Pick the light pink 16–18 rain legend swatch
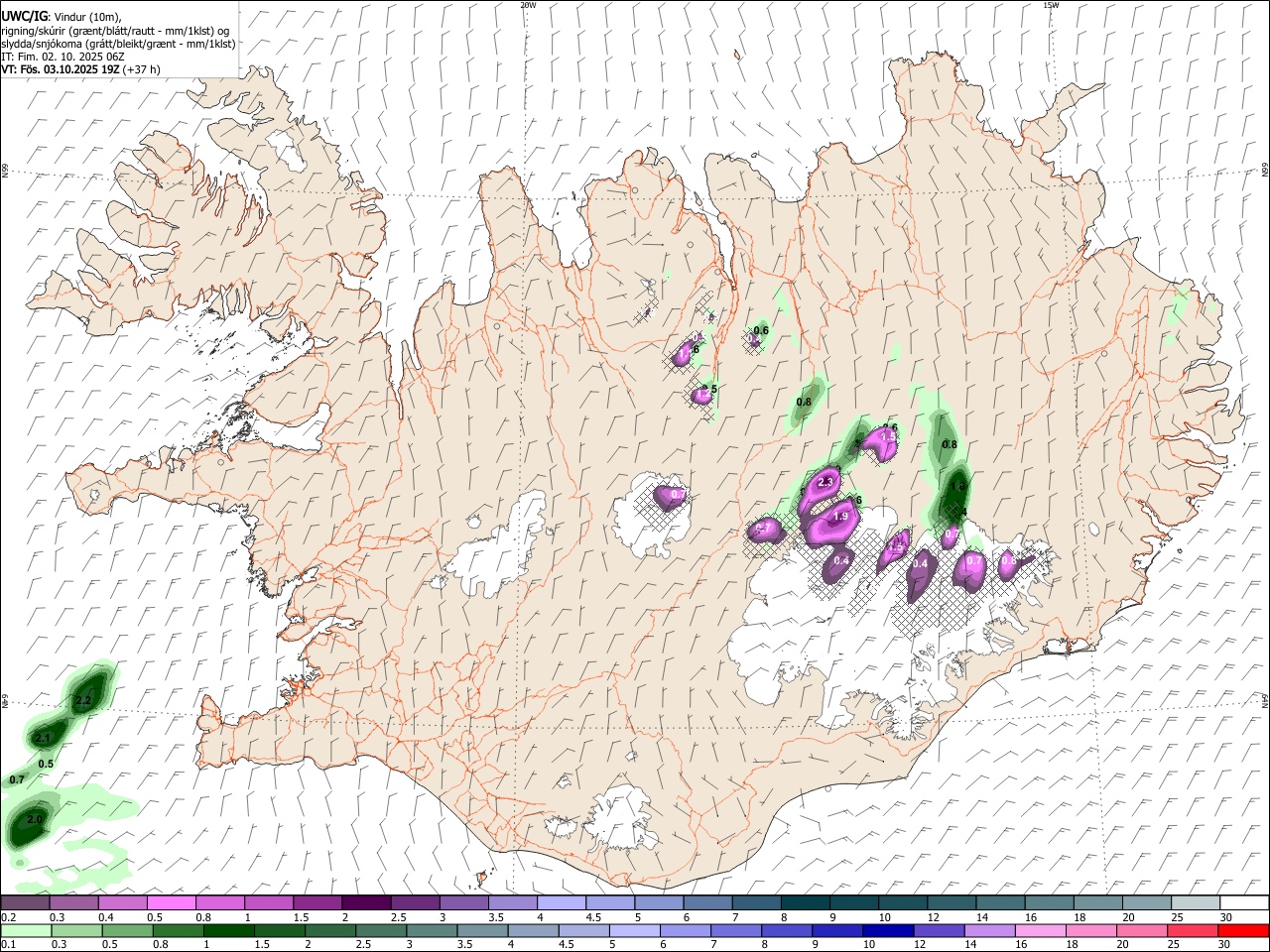This screenshot has width=1270, height=952. (1038, 930)
